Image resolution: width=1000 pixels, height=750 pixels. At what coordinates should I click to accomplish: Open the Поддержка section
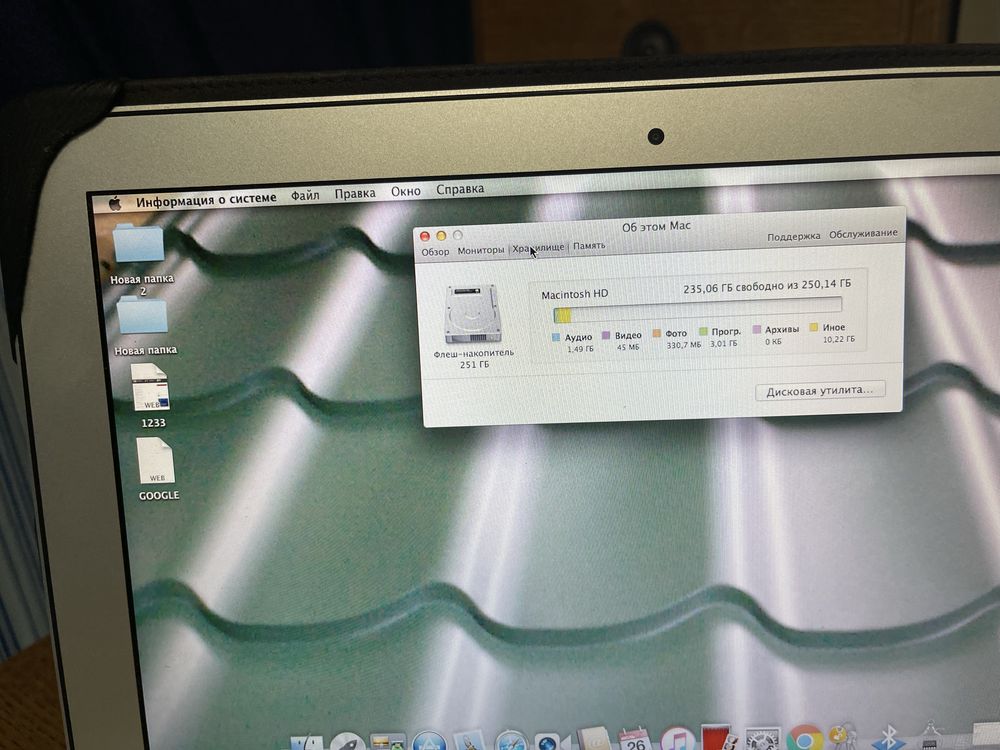click(793, 236)
